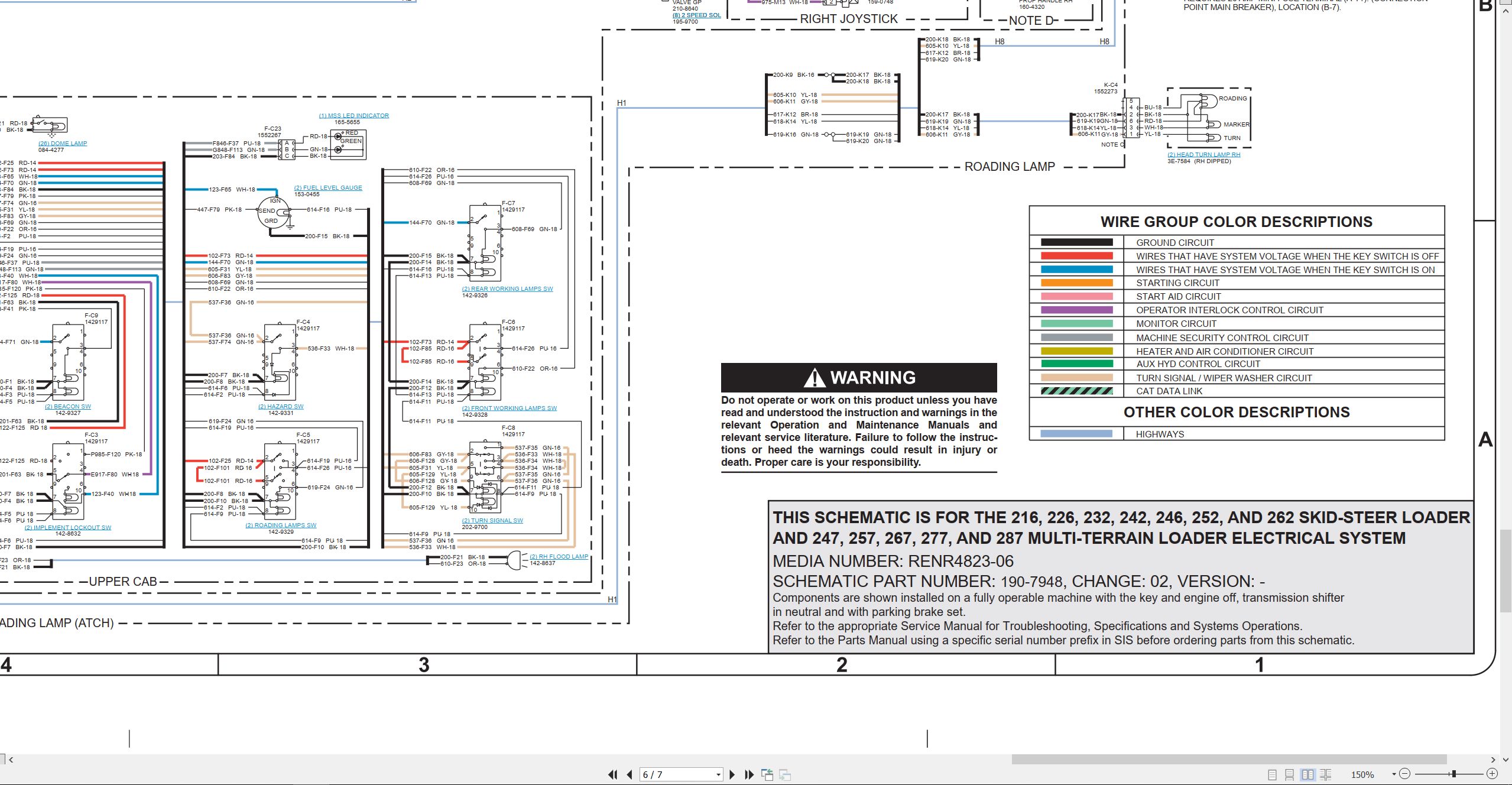Open the page number dropdown

click(718, 775)
